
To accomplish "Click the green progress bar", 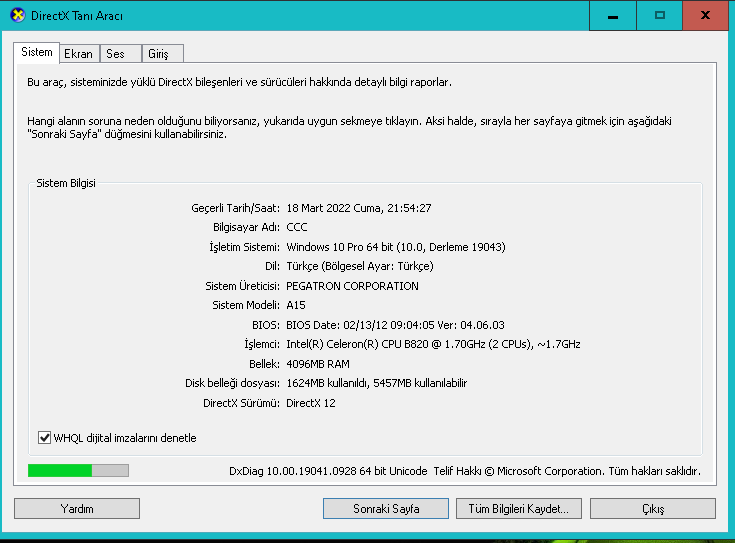I will click(x=78, y=470).
